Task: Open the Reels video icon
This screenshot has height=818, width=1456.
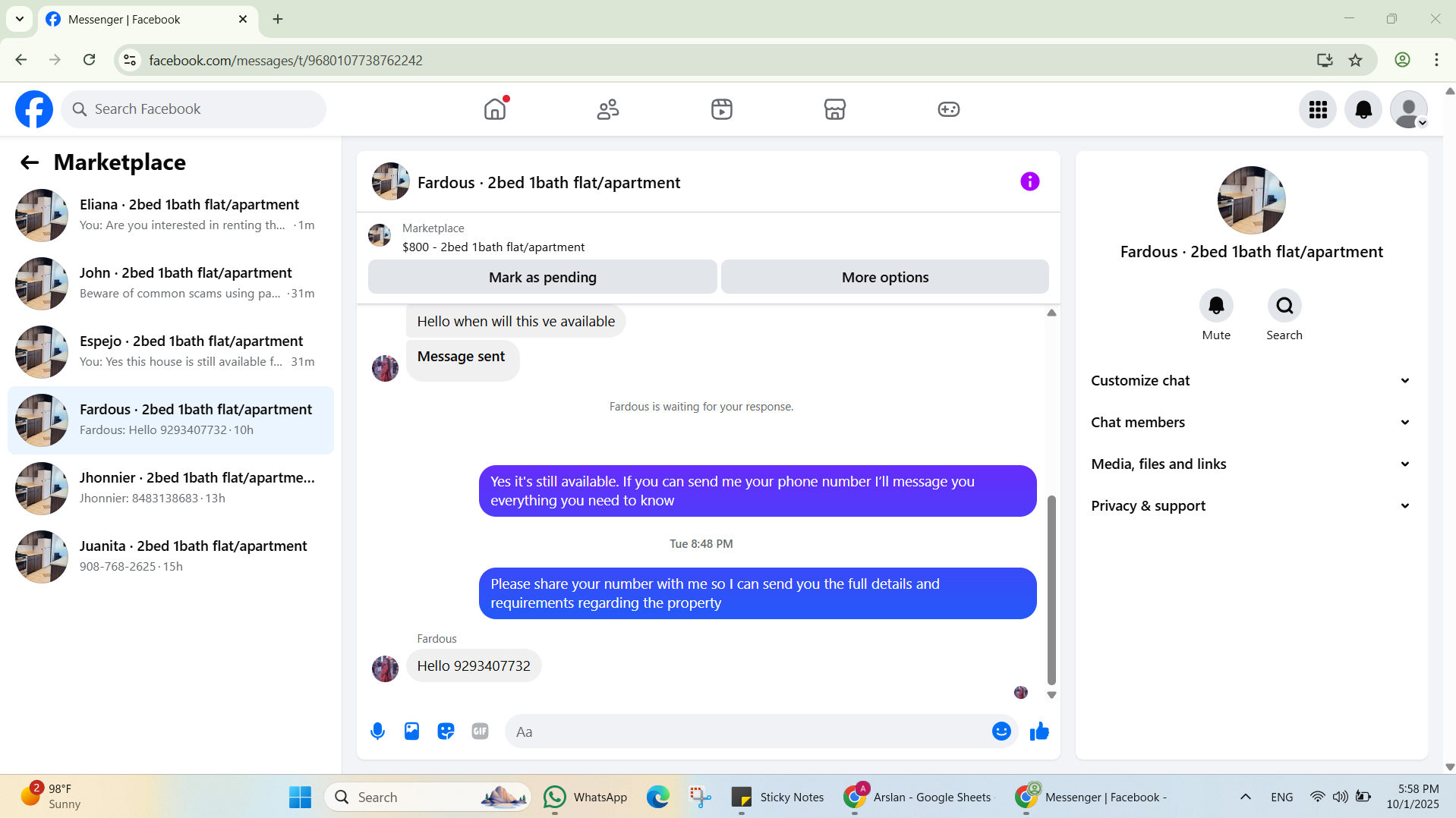Action: coord(722,109)
